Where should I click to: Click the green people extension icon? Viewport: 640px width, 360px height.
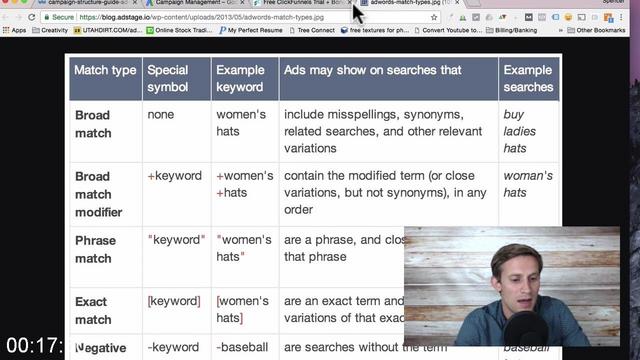pos(462,17)
